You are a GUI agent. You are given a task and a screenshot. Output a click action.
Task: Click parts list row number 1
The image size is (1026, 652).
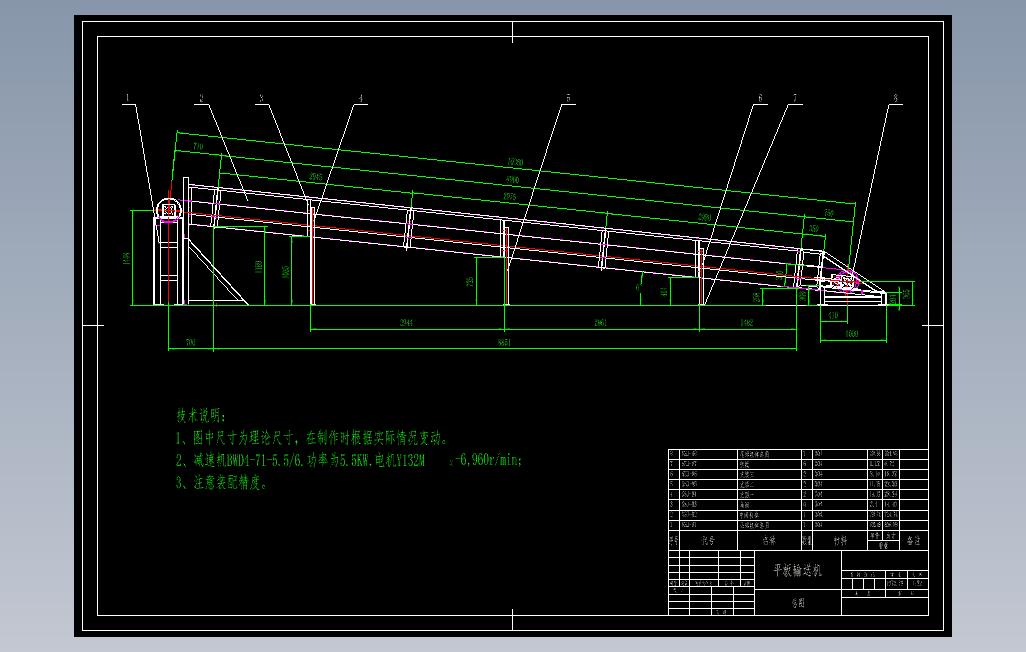pyautogui.click(x=798, y=525)
